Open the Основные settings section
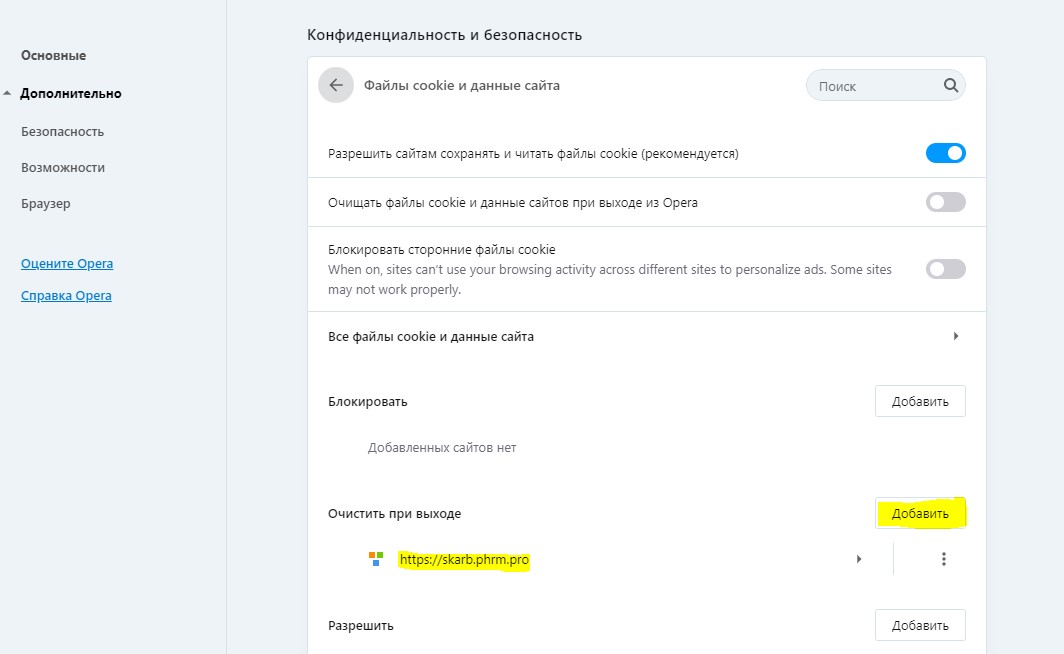 [x=53, y=56]
